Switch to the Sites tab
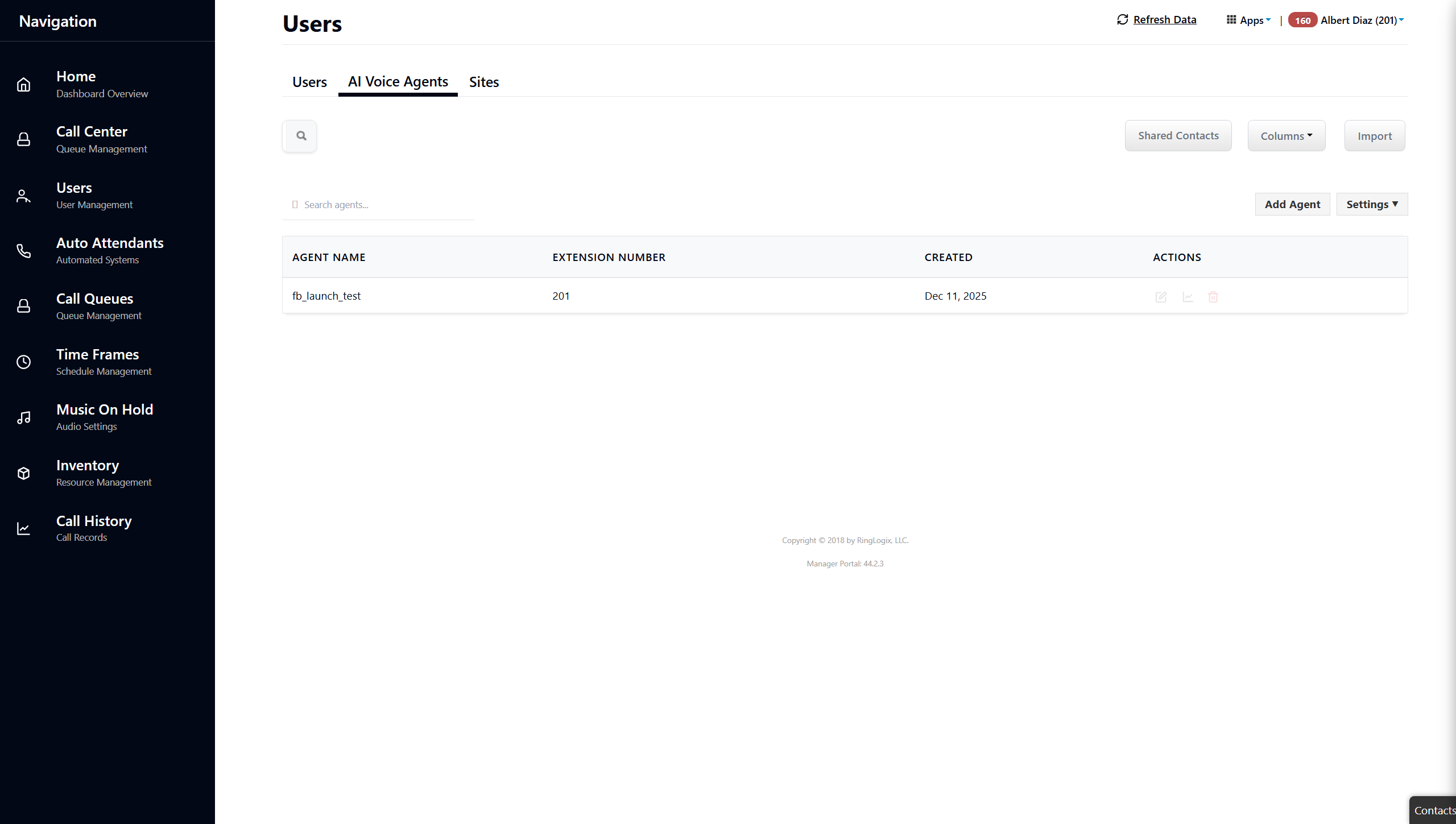The width and height of the screenshot is (1456, 824). click(483, 82)
